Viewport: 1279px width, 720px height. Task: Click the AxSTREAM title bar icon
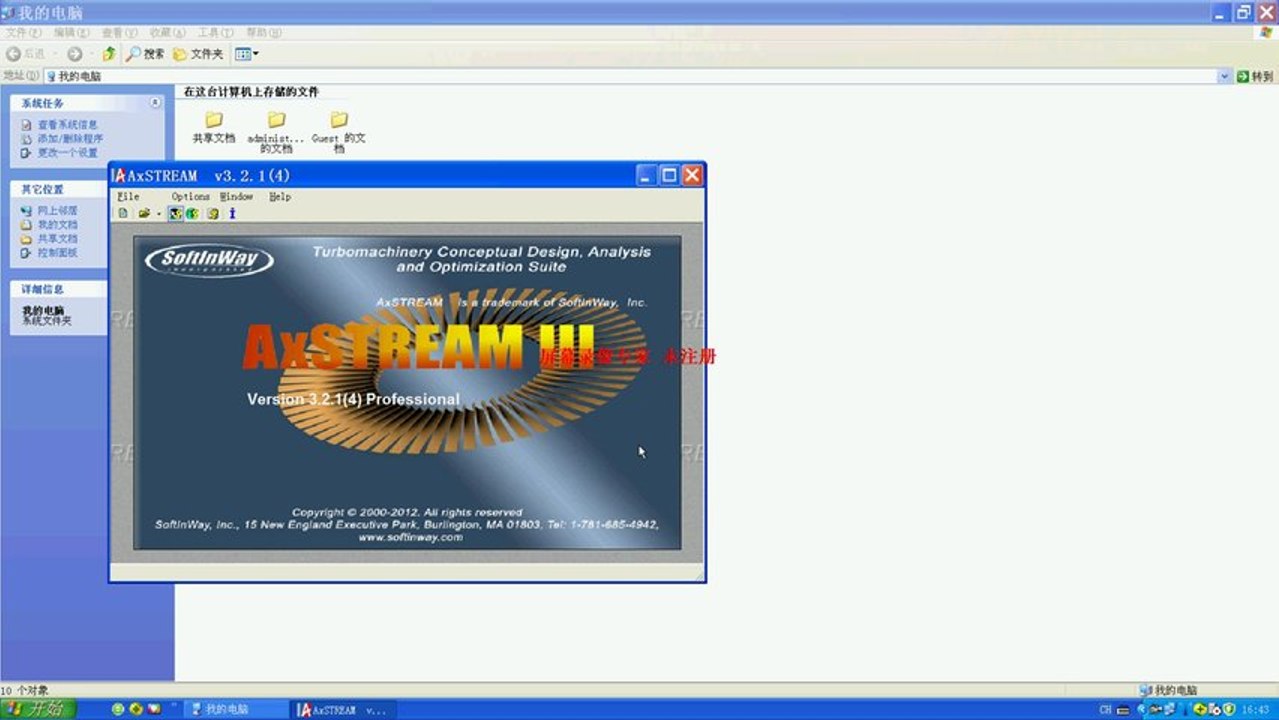(119, 176)
